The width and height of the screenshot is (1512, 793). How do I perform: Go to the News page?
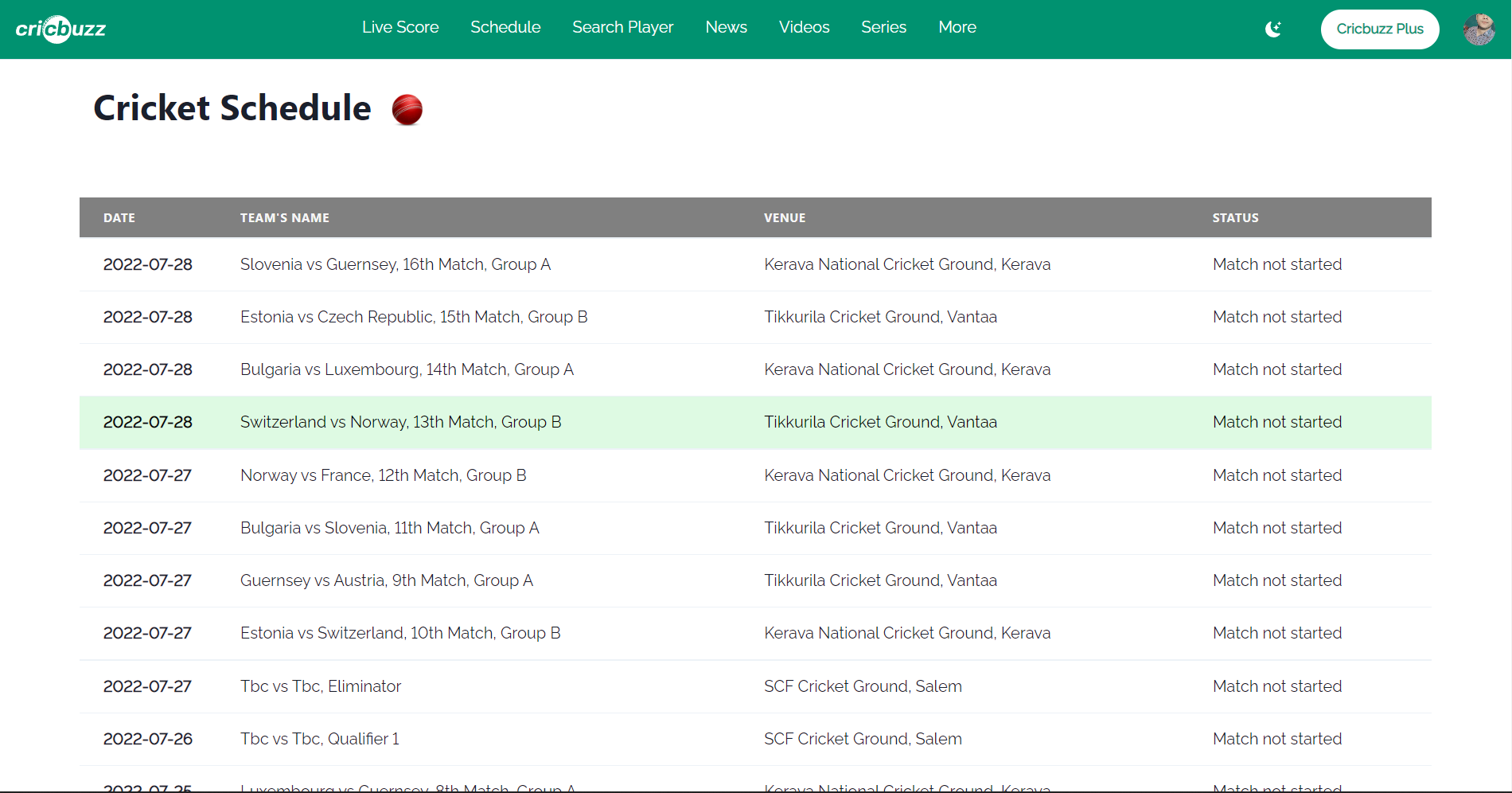[x=725, y=27]
